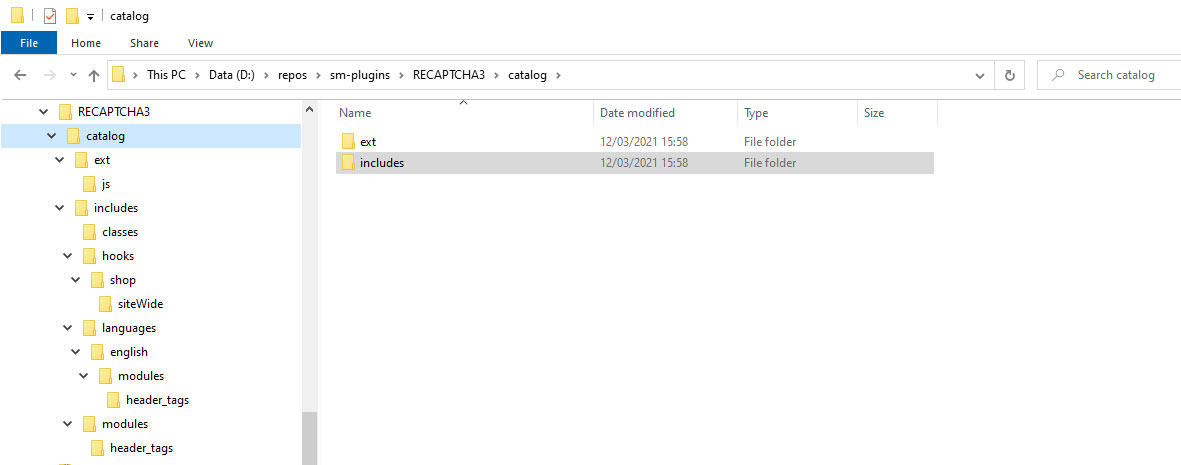Collapse the RECAPTCHA3 tree node
The height and width of the screenshot is (465, 1181).
pos(43,112)
